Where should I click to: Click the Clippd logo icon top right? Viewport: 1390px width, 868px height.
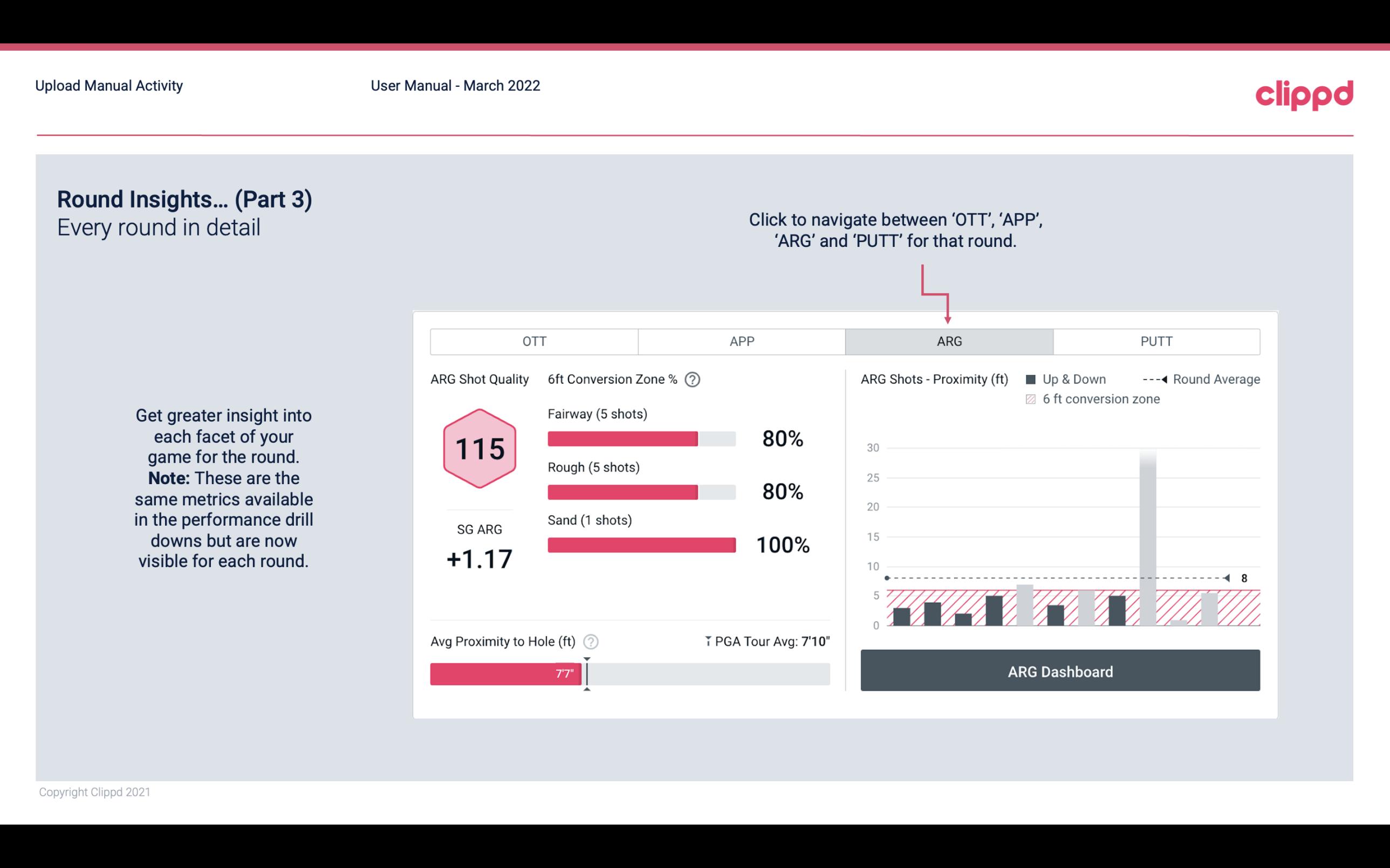[1305, 93]
